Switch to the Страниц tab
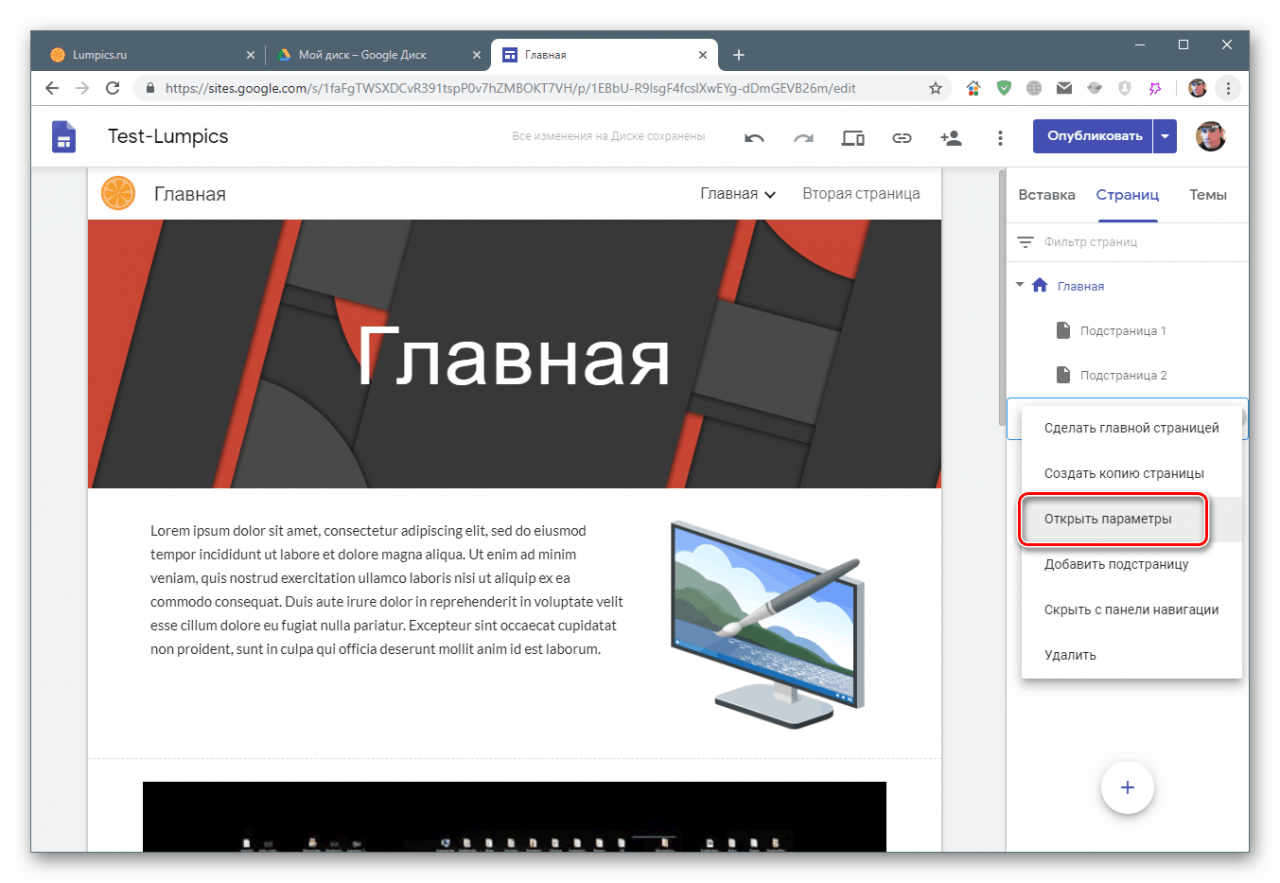This screenshot has width=1280, height=883. (1127, 195)
